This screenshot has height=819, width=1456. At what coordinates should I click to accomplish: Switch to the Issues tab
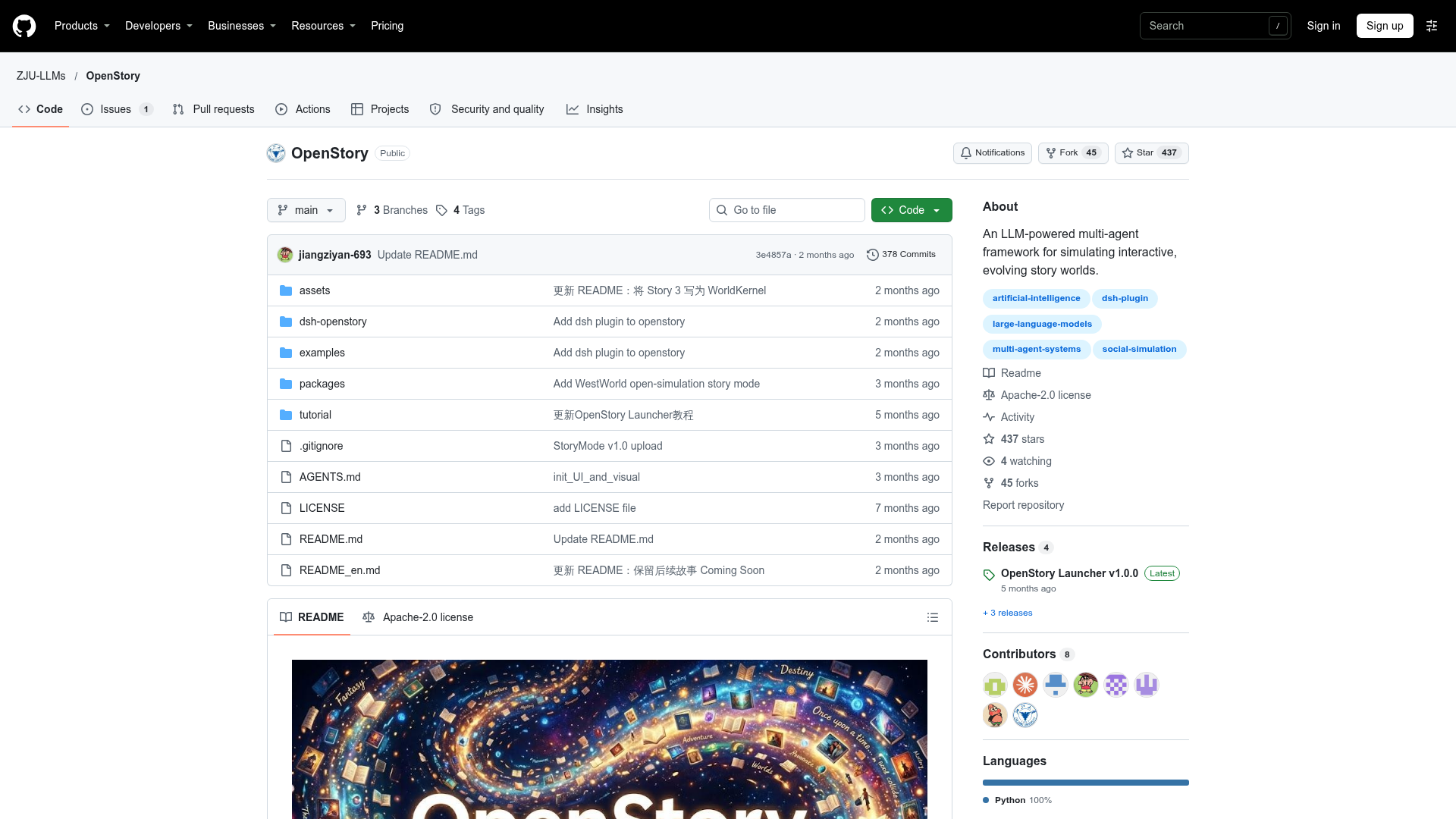117,109
